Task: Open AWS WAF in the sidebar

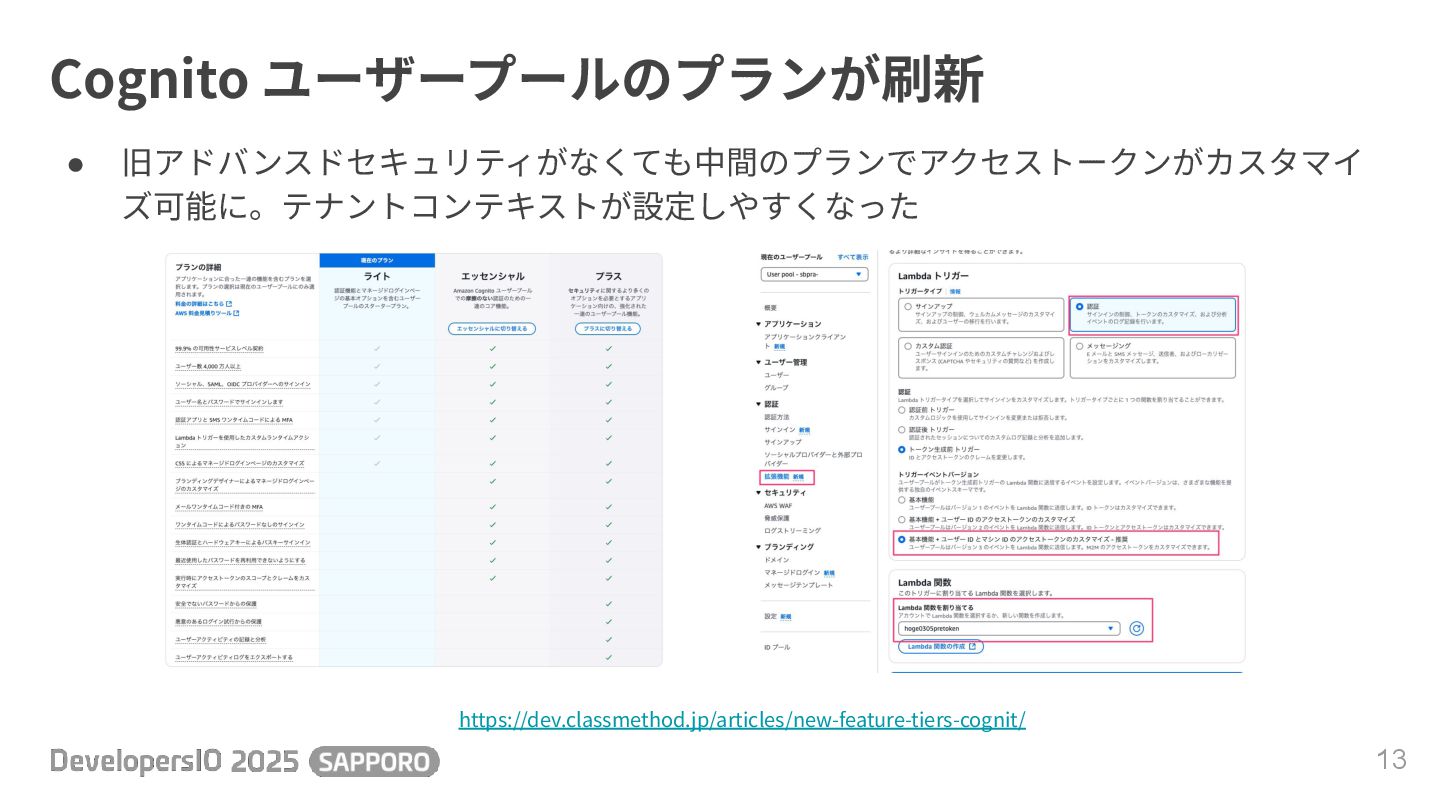Action: tap(778, 506)
